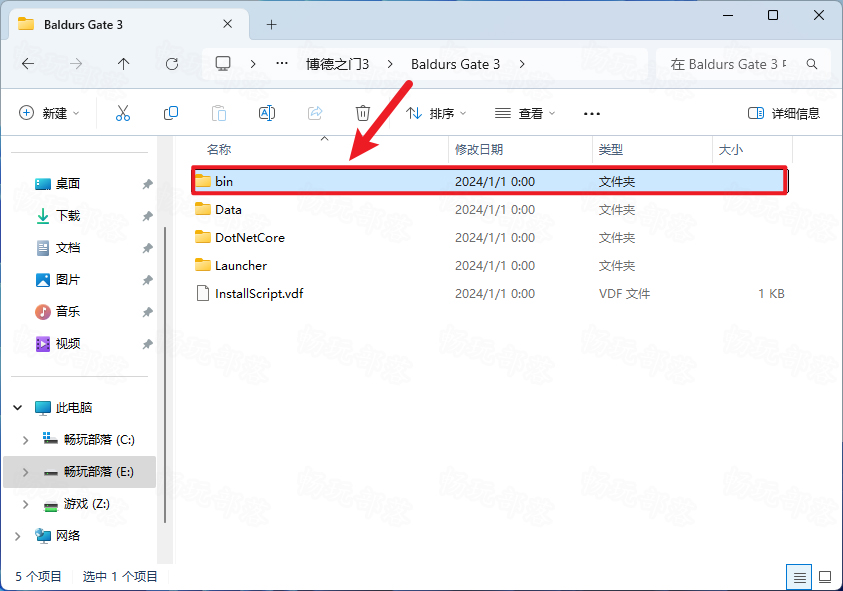Click the Forward navigation arrow
This screenshot has width=843, height=591.
pyautogui.click(x=76, y=64)
